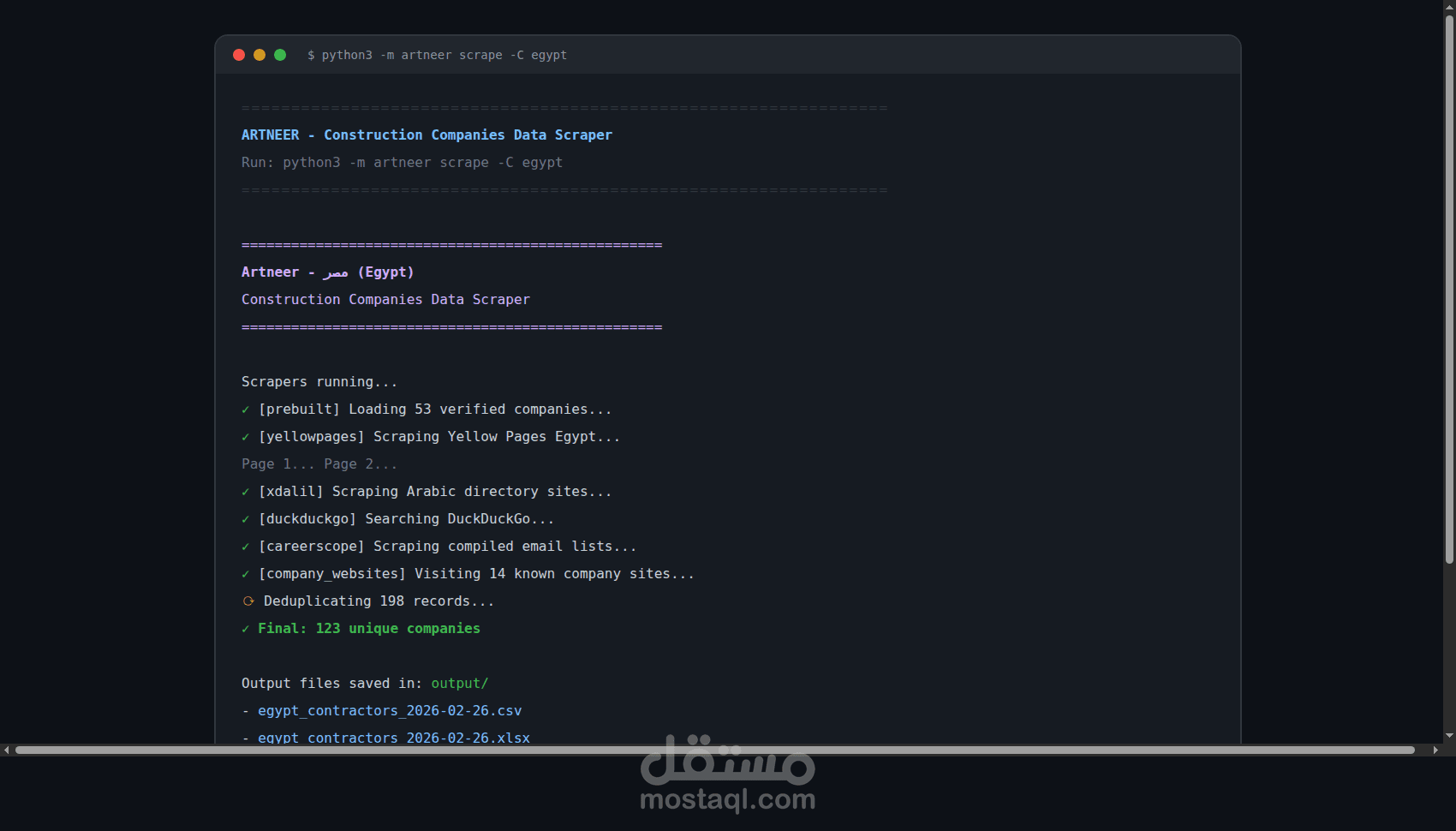Click the text "[yellowpages] Scraping Yellow Pages Egypt..."

click(x=439, y=437)
